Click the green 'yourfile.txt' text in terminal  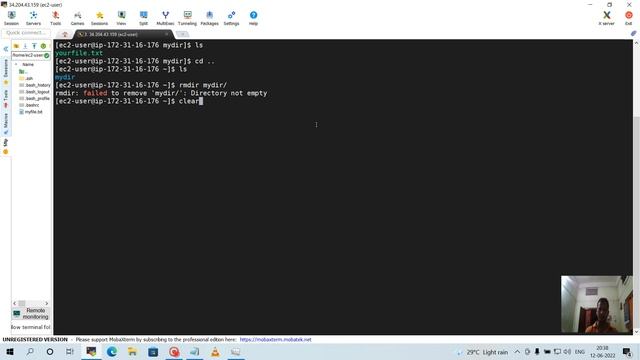(x=79, y=53)
